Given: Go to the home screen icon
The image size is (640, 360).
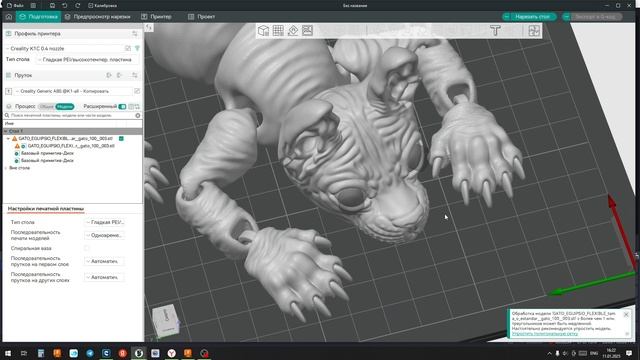Looking at the screenshot, I should click(x=9, y=17).
